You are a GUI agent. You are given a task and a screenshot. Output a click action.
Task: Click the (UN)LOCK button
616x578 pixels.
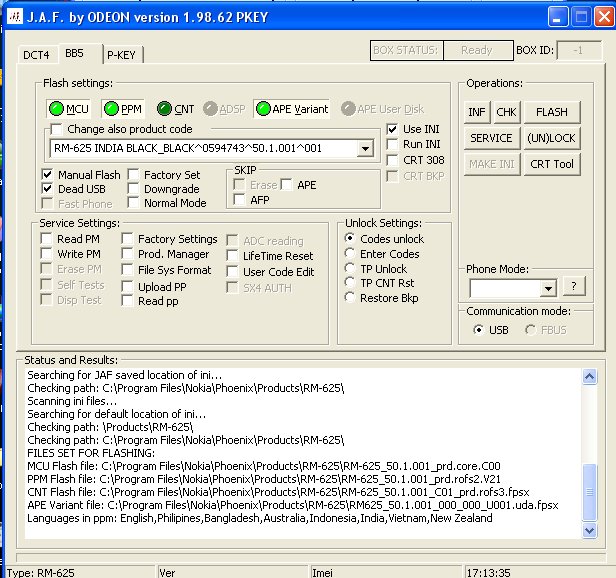tap(552, 138)
